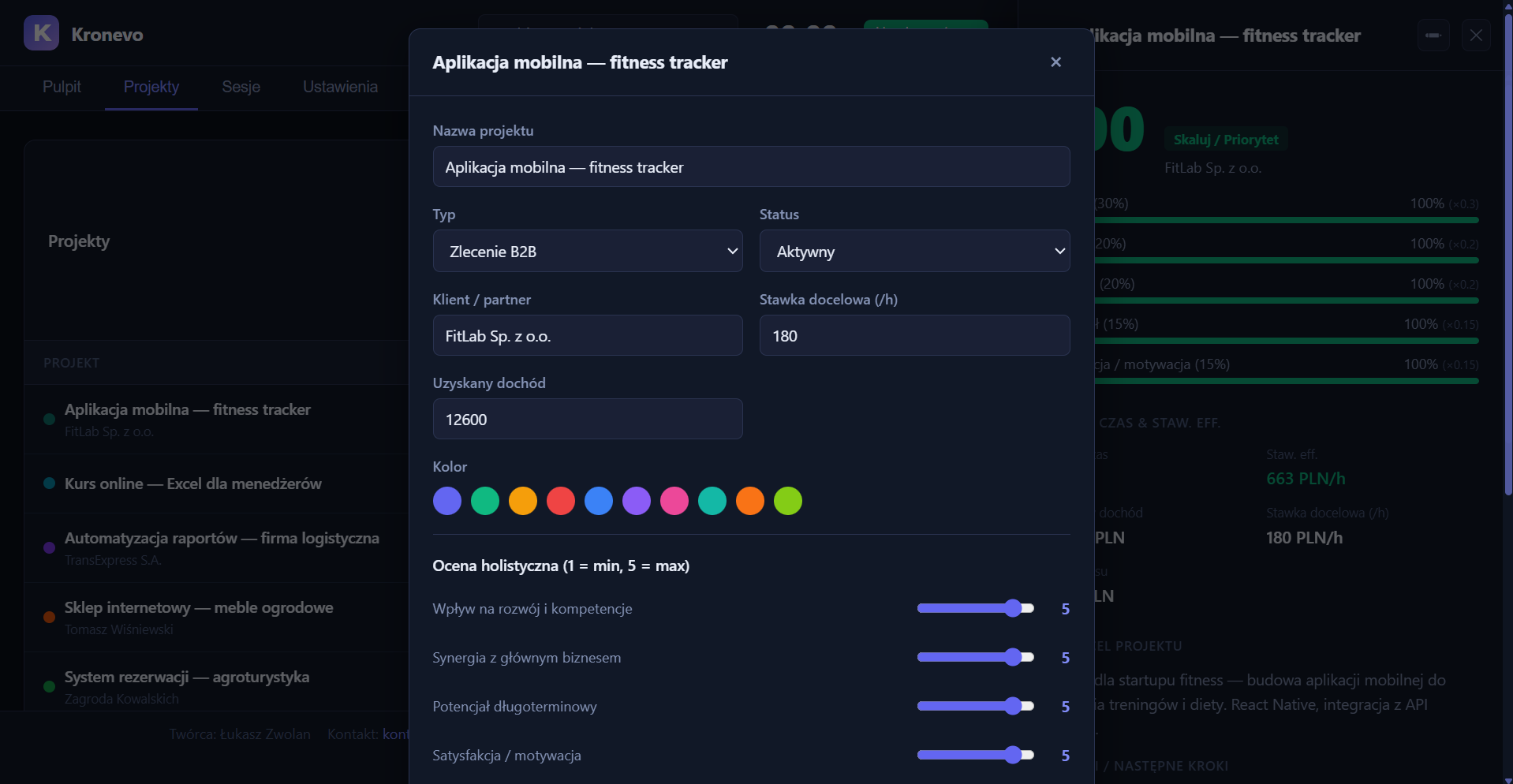Edit the Uzyskany dochód field
Image resolution: width=1513 pixels, height=784 pixels.
point(588,420)
